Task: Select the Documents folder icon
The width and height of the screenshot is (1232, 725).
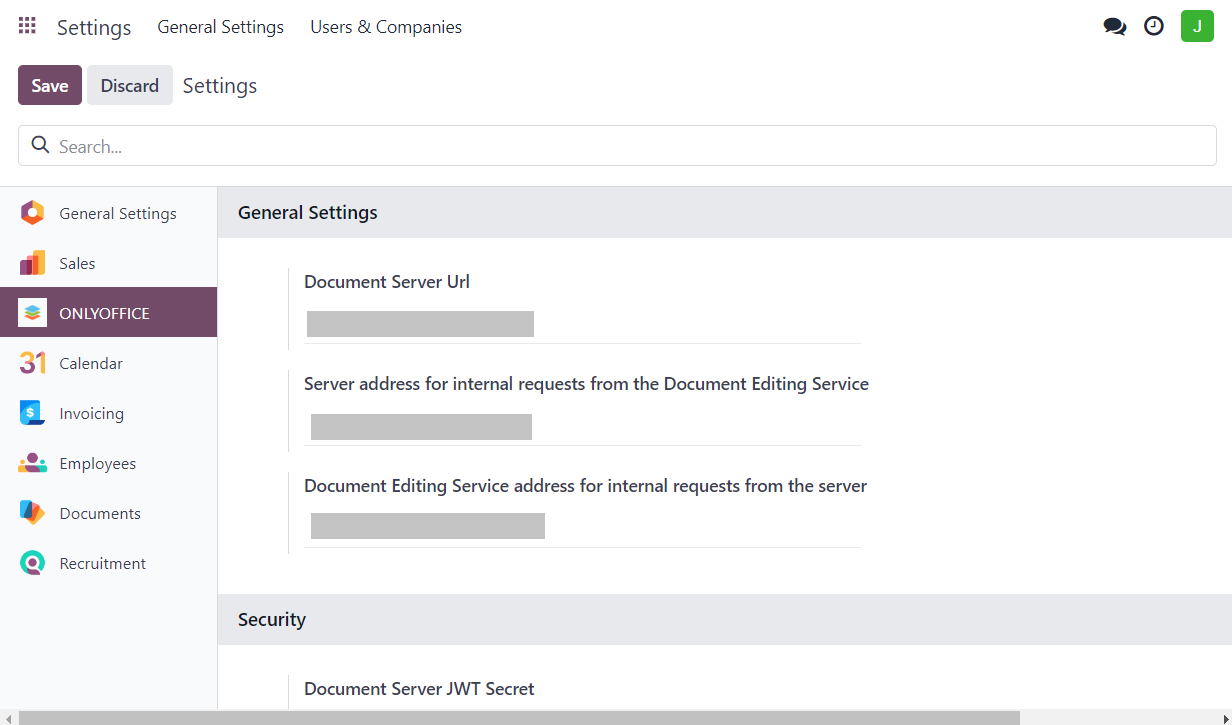Action: point(32,513)
